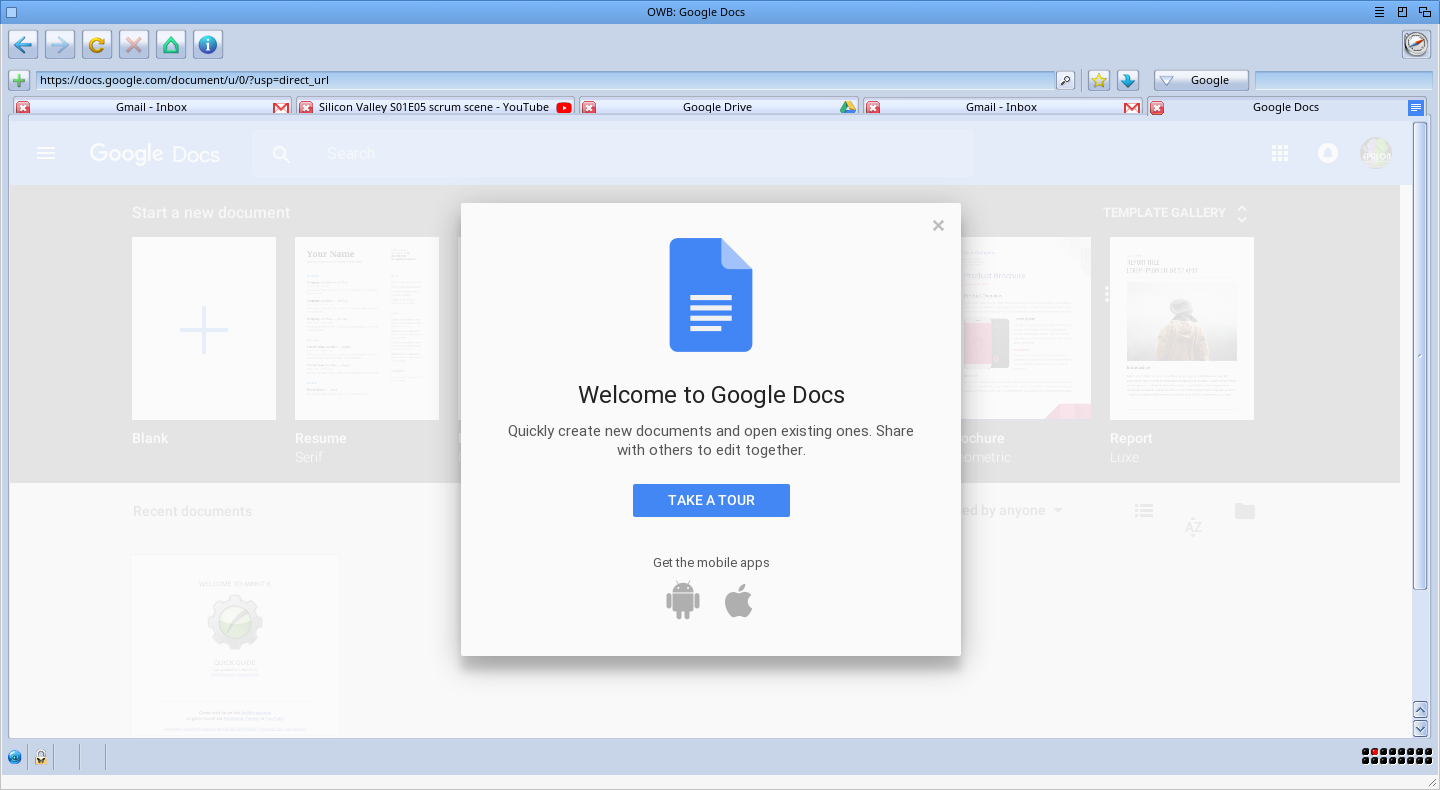Click the scrollbar down arrow at bottom right
The width and height of the screenshot is (1440, 790).
pyautogui.click(x=1420, y=729)
